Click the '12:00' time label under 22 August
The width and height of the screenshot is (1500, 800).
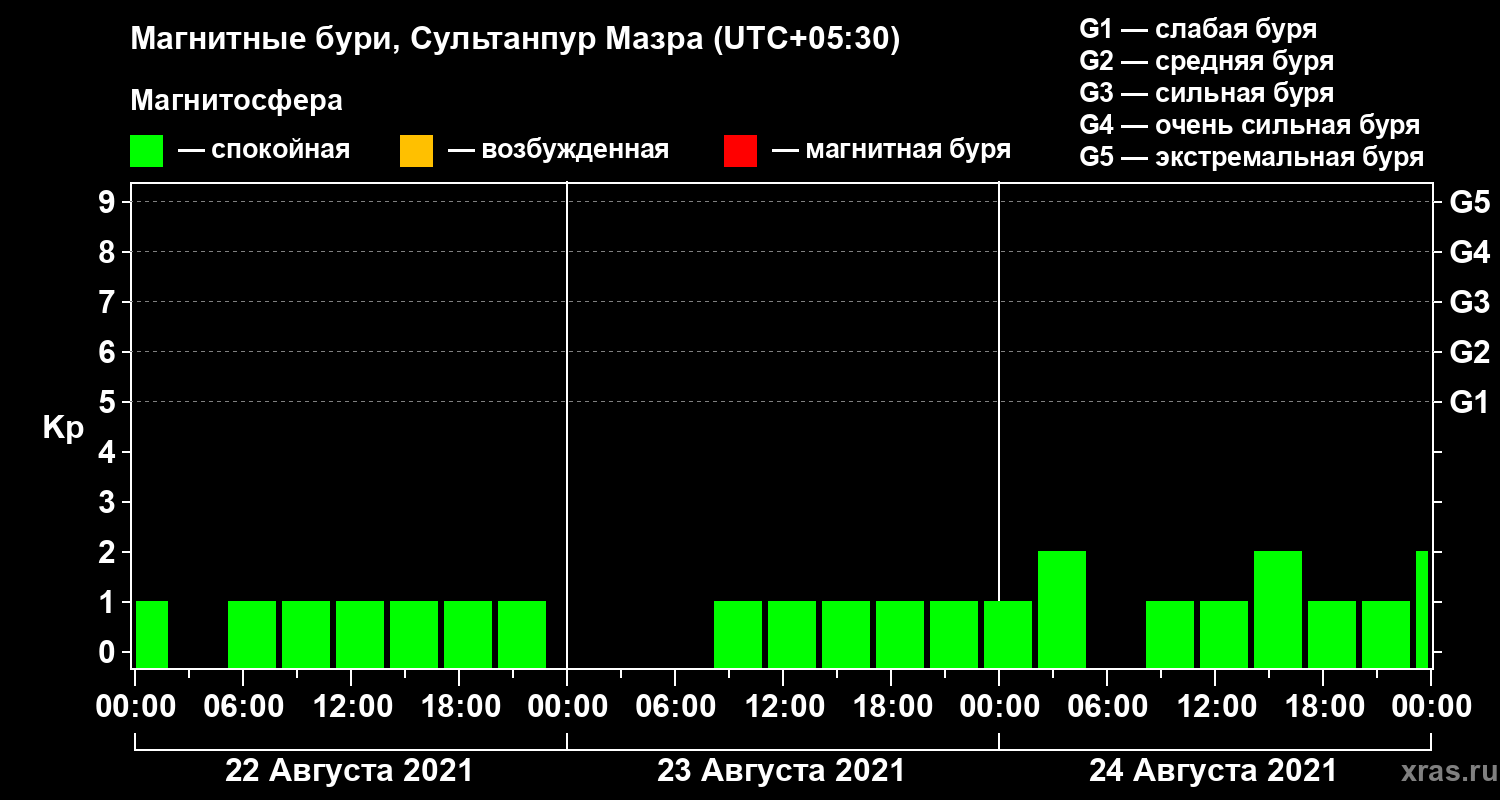coord(353,707)
